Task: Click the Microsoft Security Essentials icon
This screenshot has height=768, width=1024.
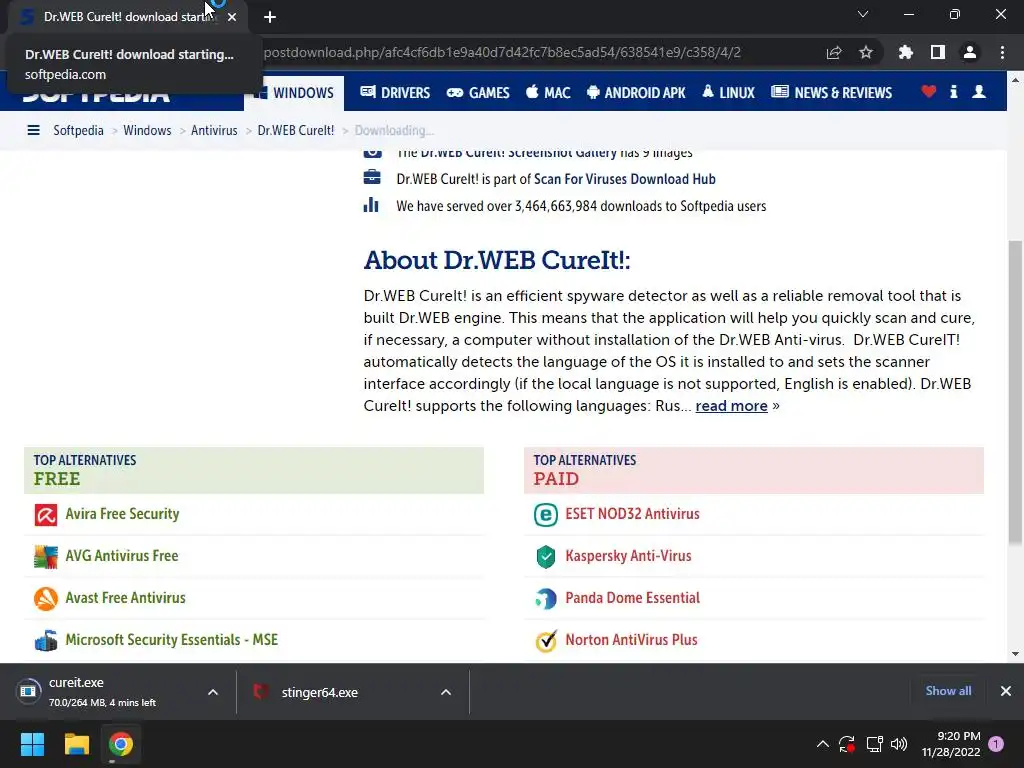Action: click(46, 641)
